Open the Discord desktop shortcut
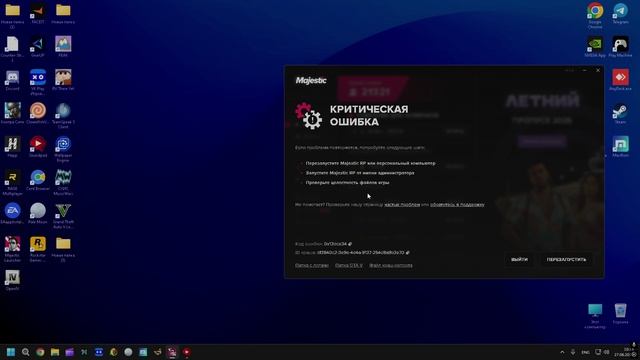The height and width of the screenshot is (360, 640). click(12, 80)
